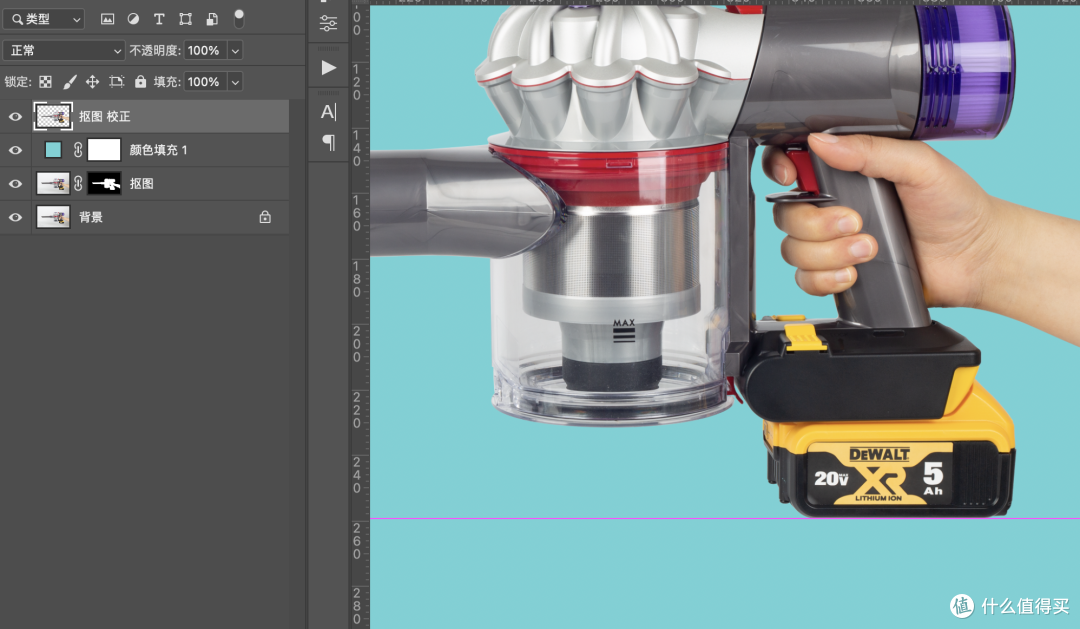
Task: Expand the 填充 fill slider arrow
Action: click(235, 82)
